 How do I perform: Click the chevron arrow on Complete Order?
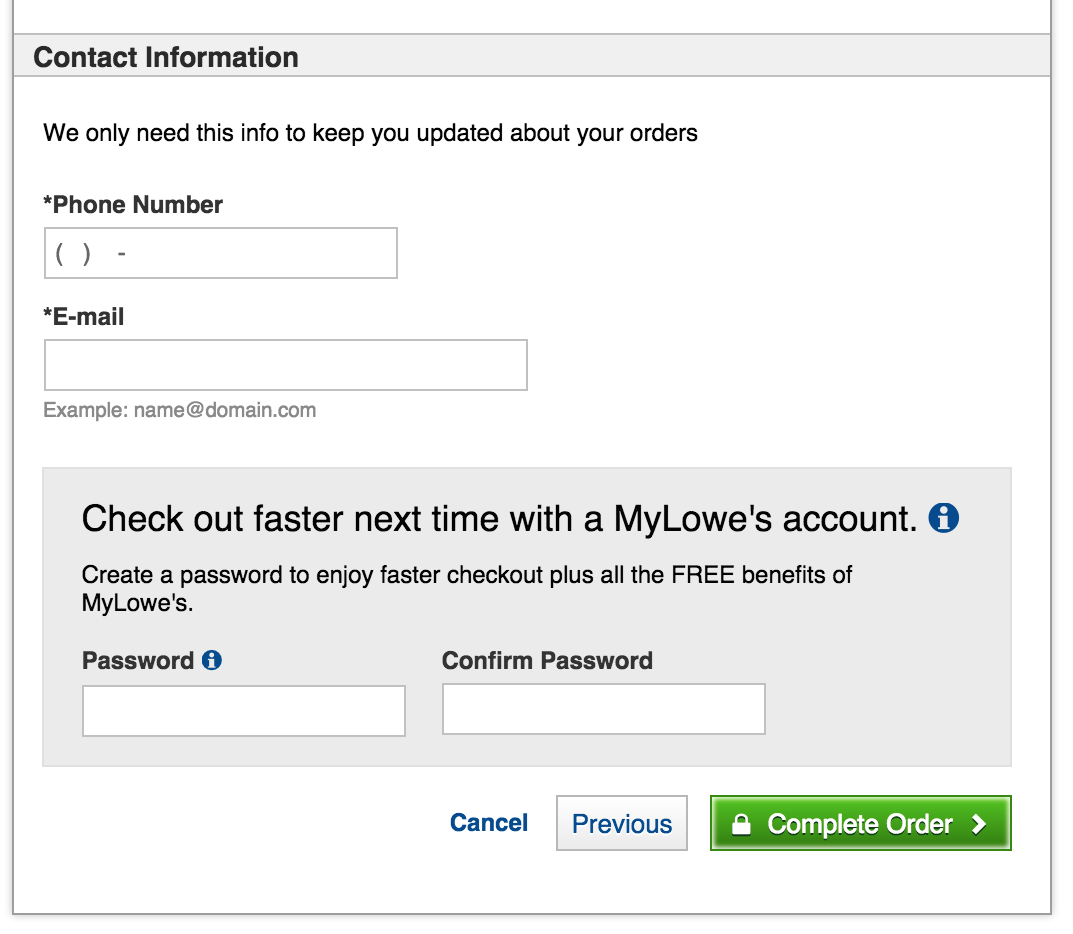979,824
